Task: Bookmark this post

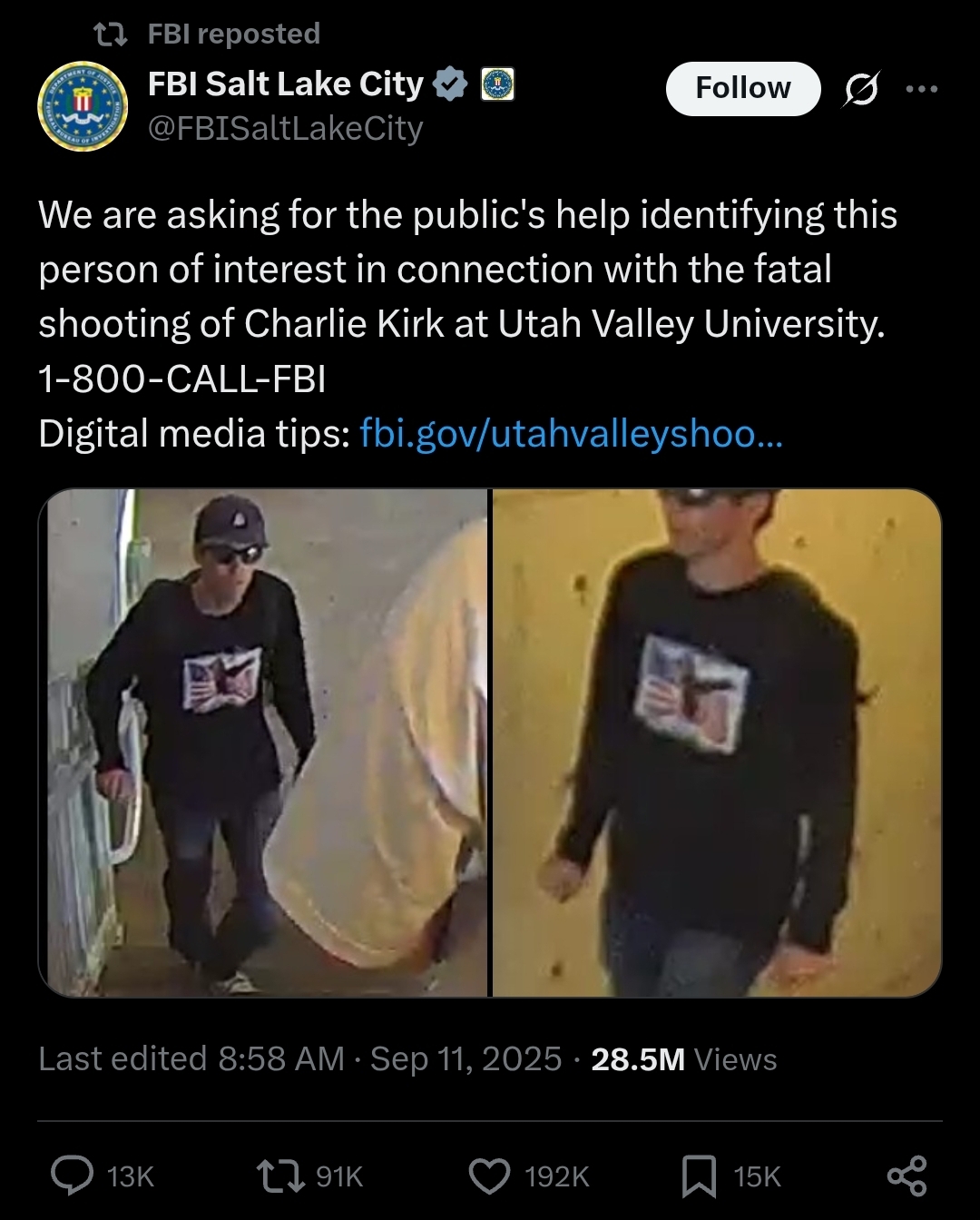Action: coord(699,1176)
